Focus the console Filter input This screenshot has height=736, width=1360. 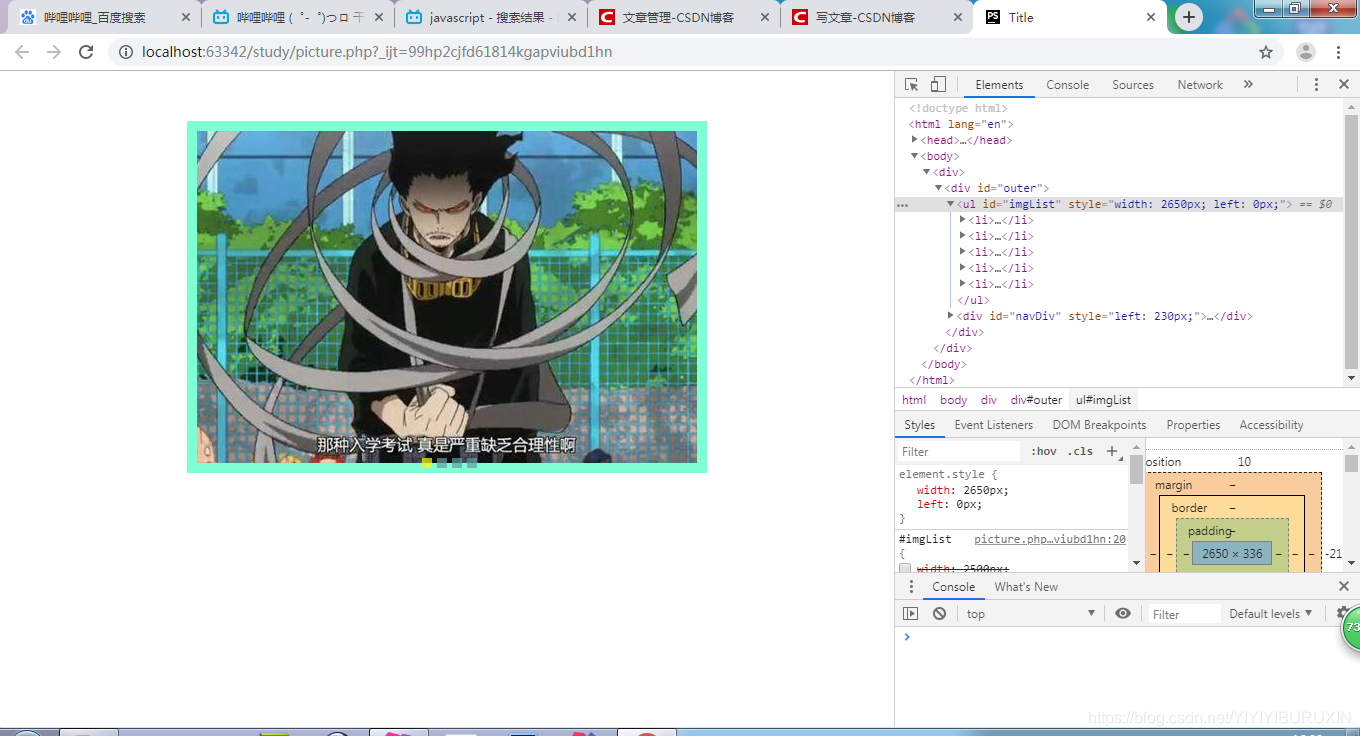1183,614
